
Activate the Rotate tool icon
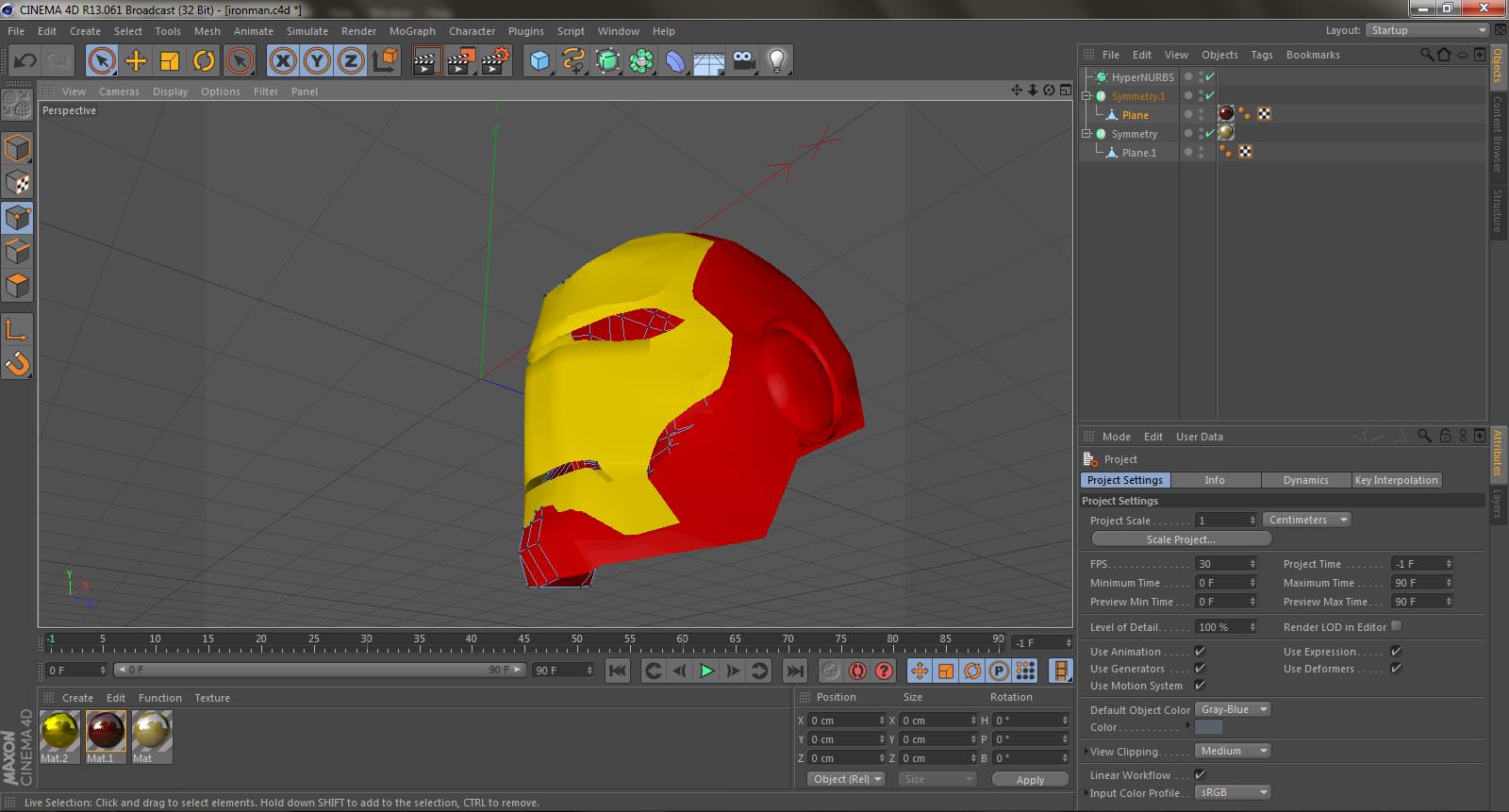(x=204, y=61)
